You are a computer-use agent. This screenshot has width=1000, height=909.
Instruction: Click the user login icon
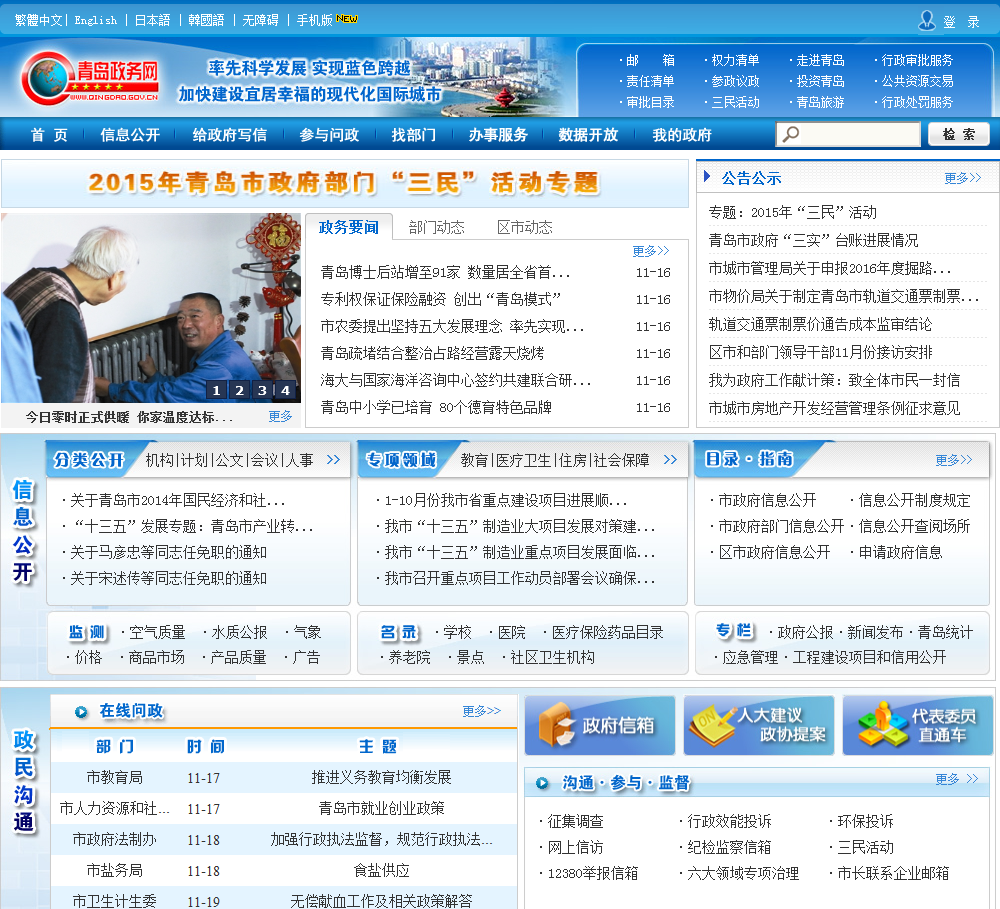926,20
